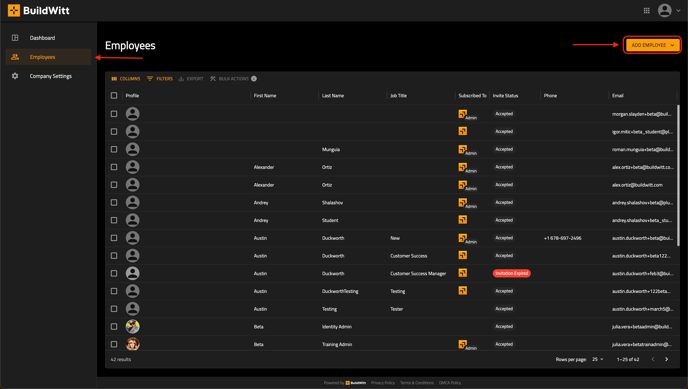
Task: Check the Andrey Shalashov row
Action: [x=114, y=202]
